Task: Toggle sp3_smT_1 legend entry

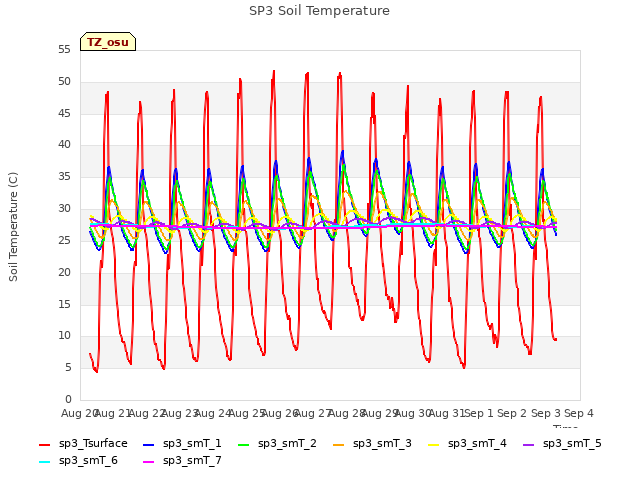Action: (x=182, y=444)
